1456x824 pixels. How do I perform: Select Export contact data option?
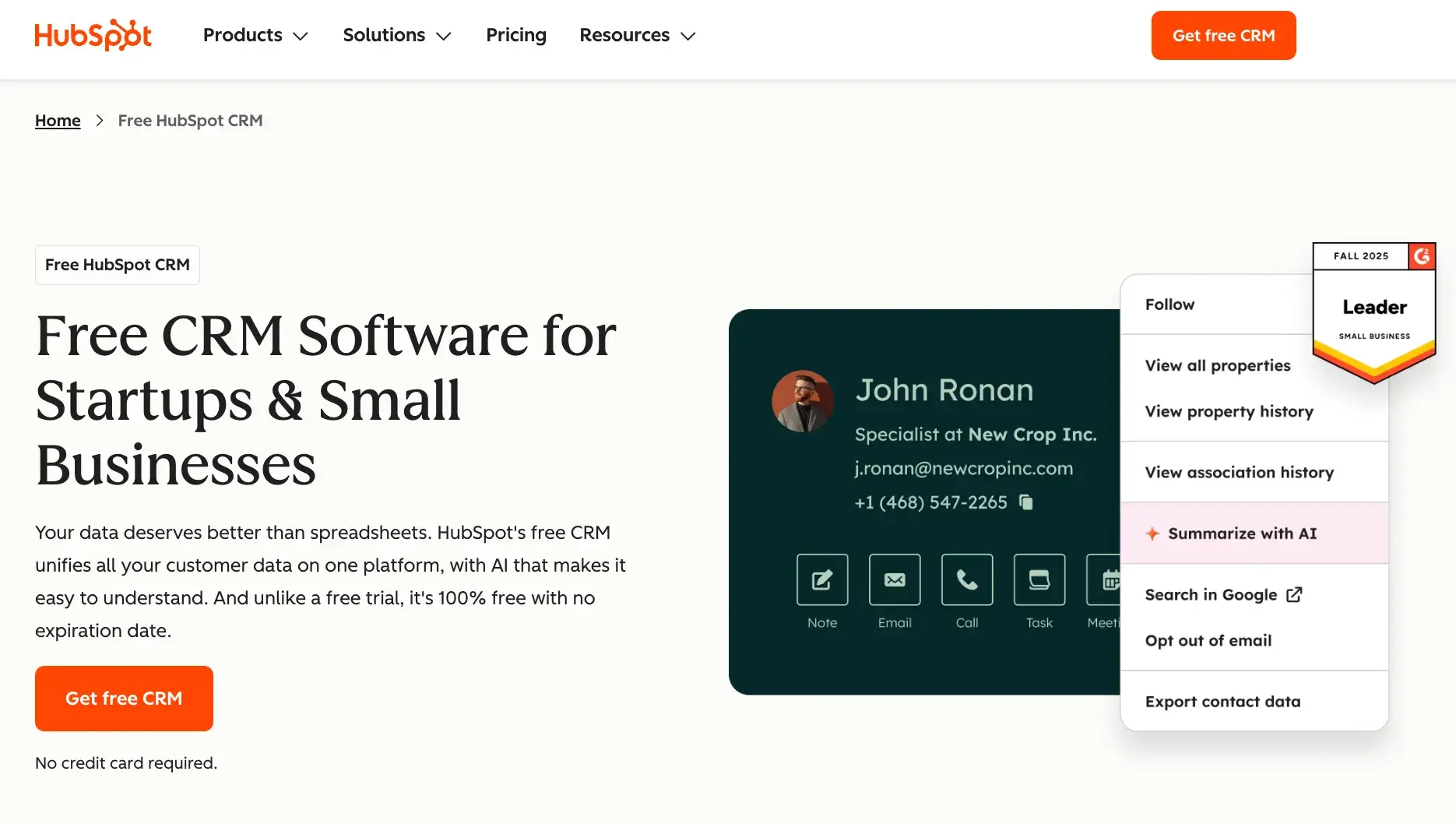click(x=1222, y=702)
